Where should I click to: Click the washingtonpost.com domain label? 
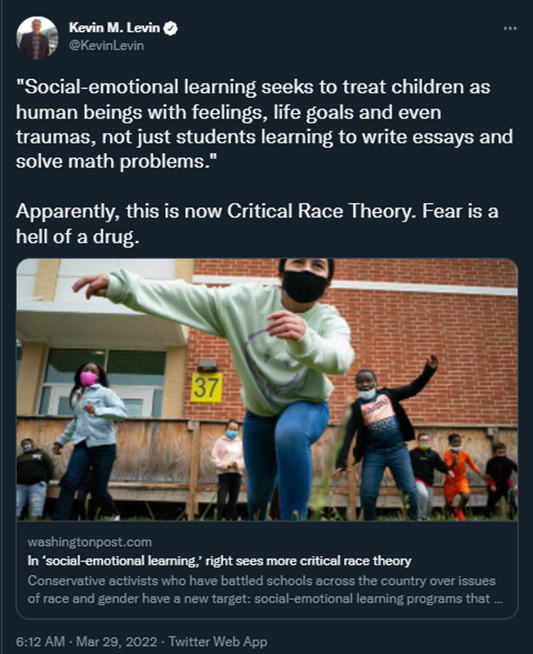90,542
